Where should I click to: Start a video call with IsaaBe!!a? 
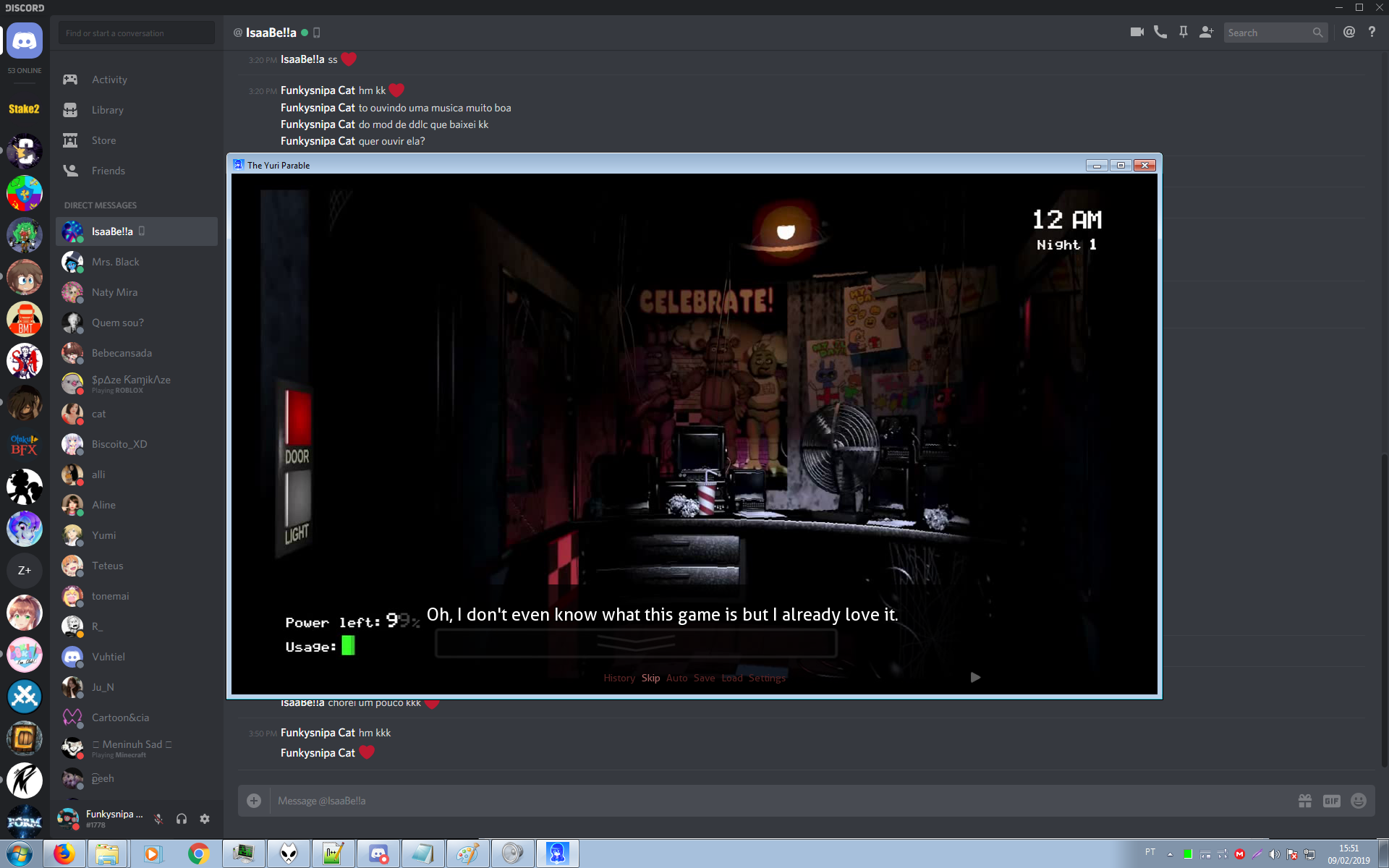click(1137, 33)
